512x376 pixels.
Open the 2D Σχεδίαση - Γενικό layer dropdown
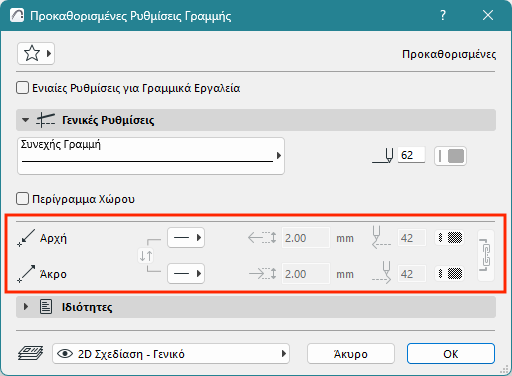[171, 354]
